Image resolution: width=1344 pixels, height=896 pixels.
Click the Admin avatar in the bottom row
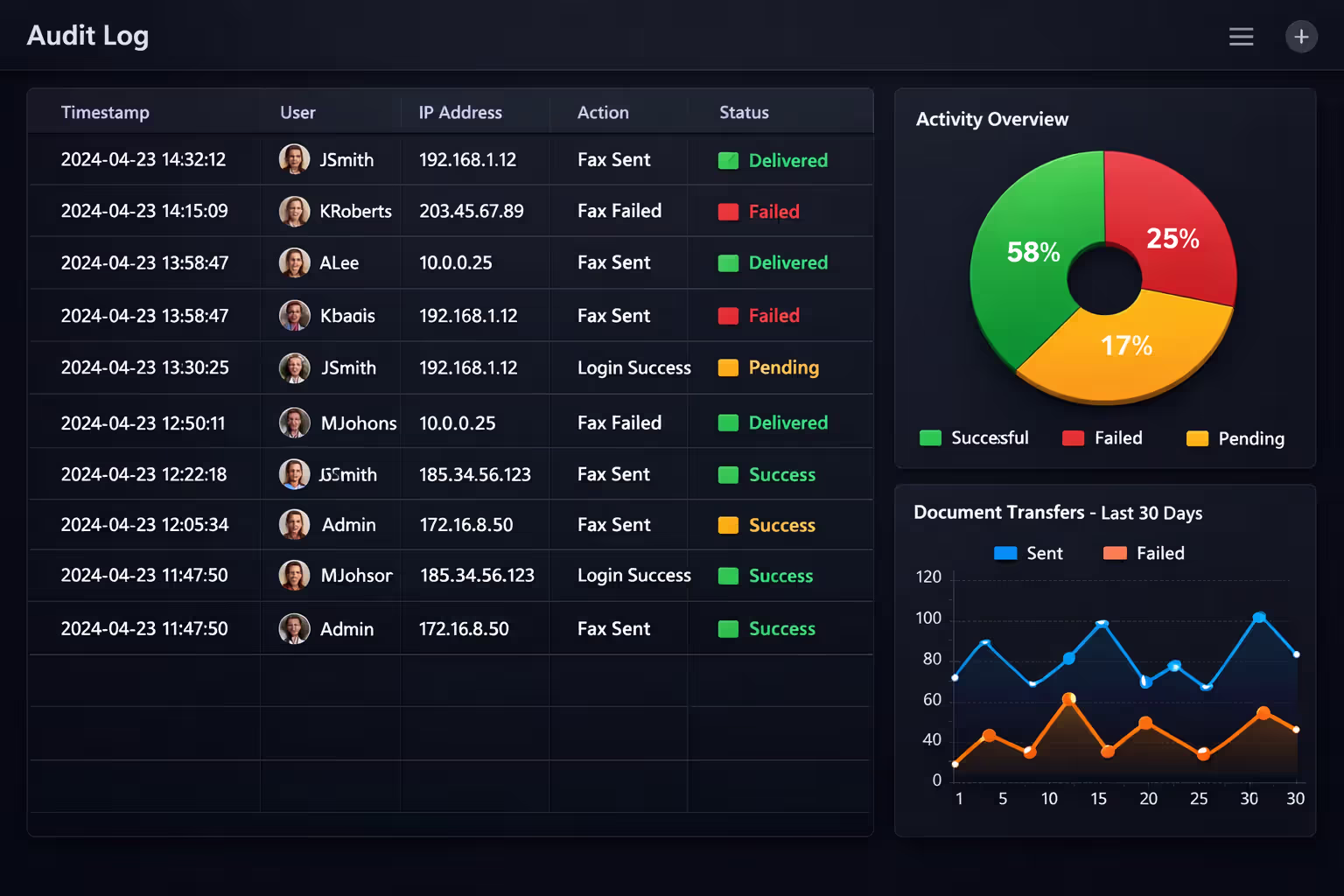pyautogui.click(x=295, y=628)
